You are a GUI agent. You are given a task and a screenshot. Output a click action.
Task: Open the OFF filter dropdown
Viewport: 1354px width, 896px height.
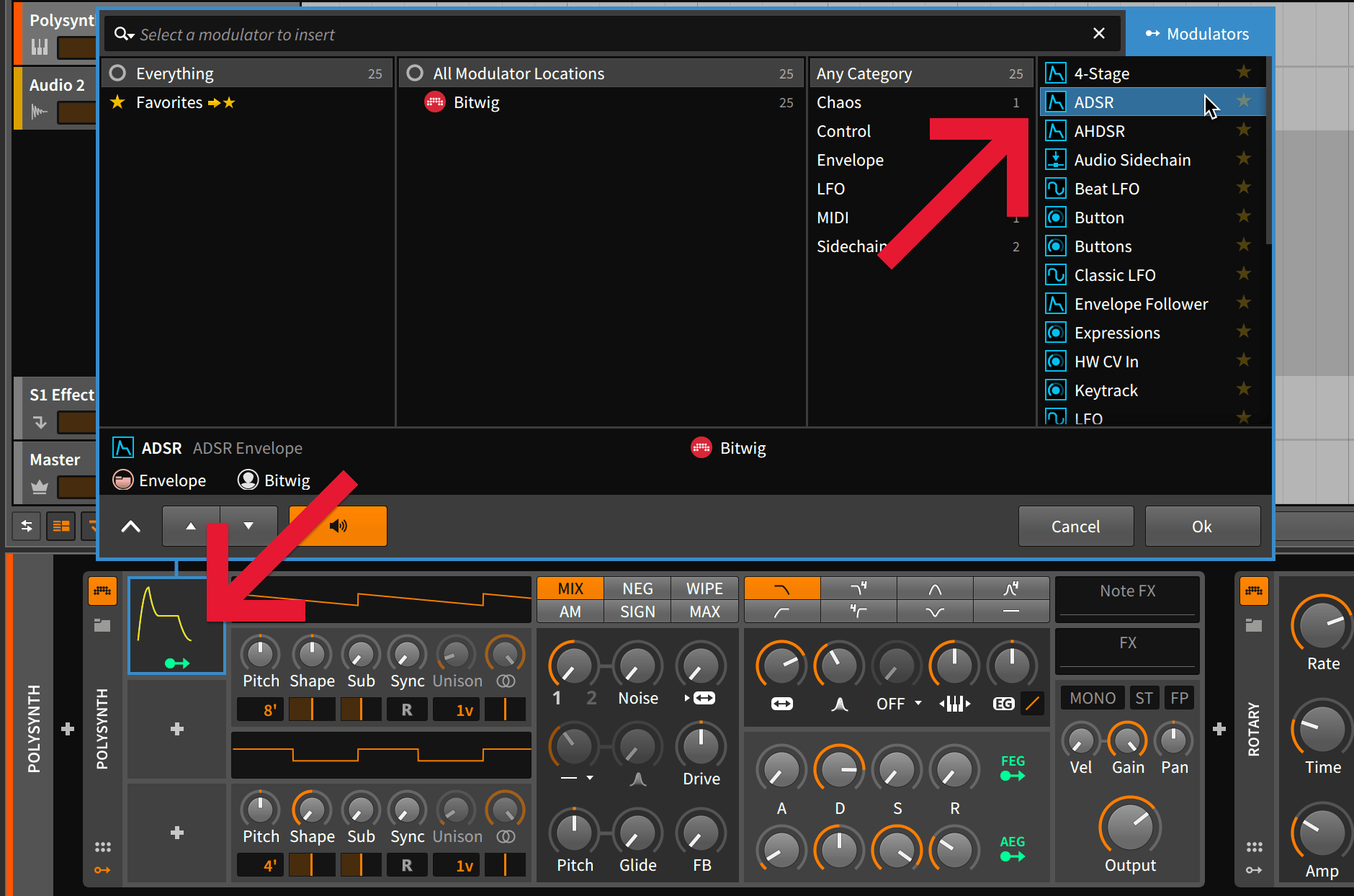point(899,704)
